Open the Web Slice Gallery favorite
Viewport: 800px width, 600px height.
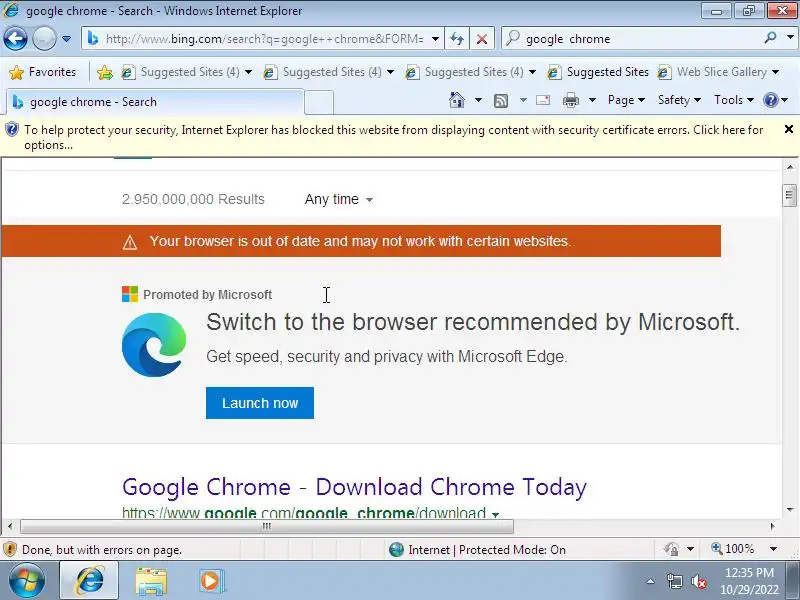pos(712,72)
